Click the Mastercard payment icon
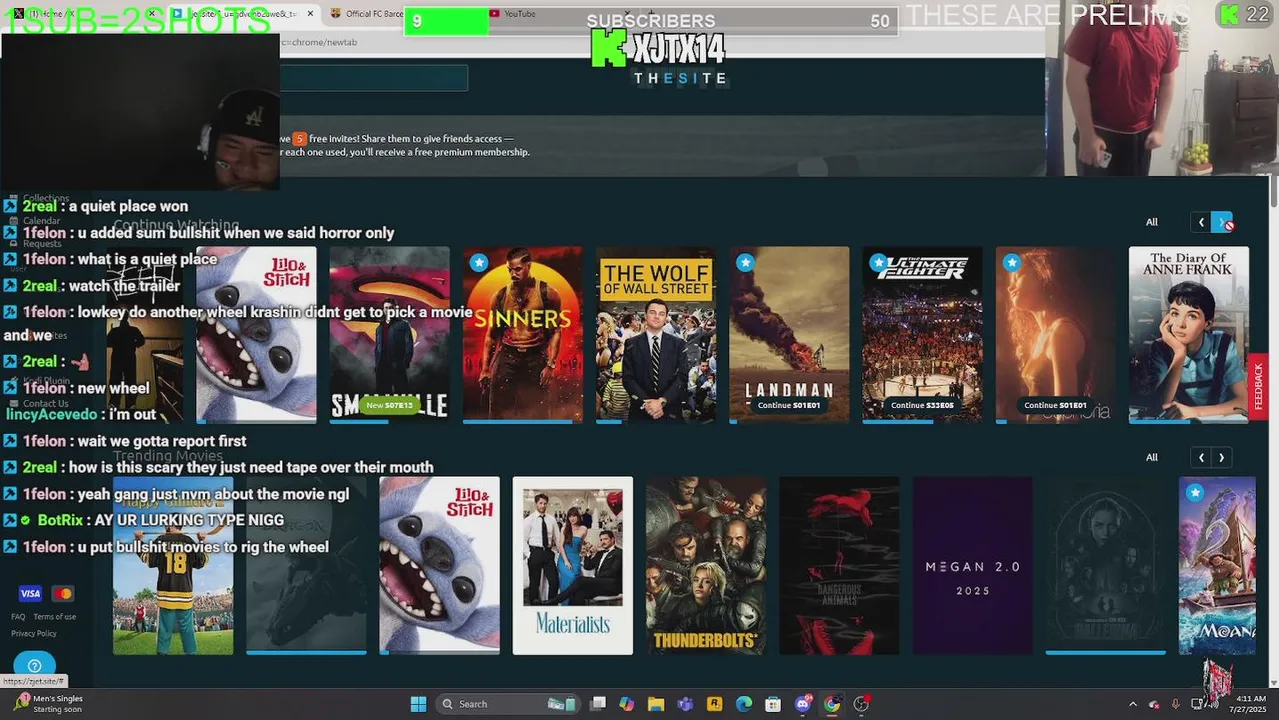This screenshot has height=720, width=1279. (x=62, y=594)
